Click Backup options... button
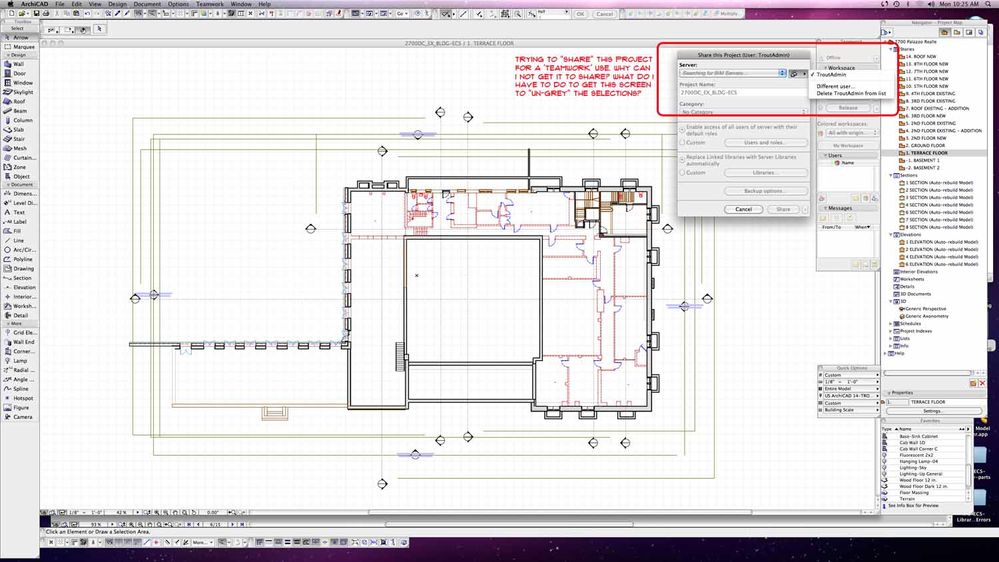The height and width of the screenshot is (562, 999). tap(765, 191)
